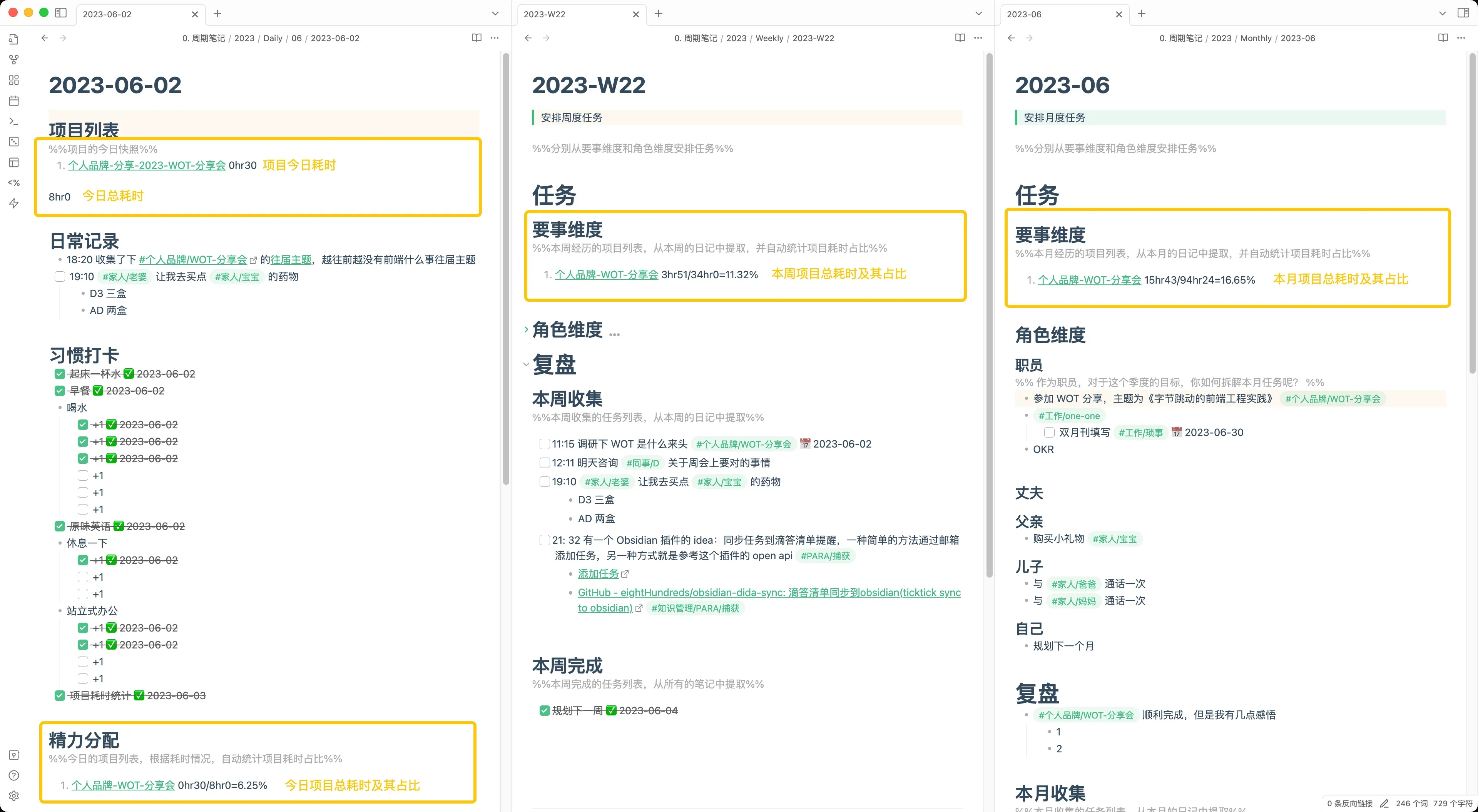This screenshot has height=812, width=1478.
Task: Click the Templater <% ribbon icon
Action: pyautogui.click(x=14, y=183)
